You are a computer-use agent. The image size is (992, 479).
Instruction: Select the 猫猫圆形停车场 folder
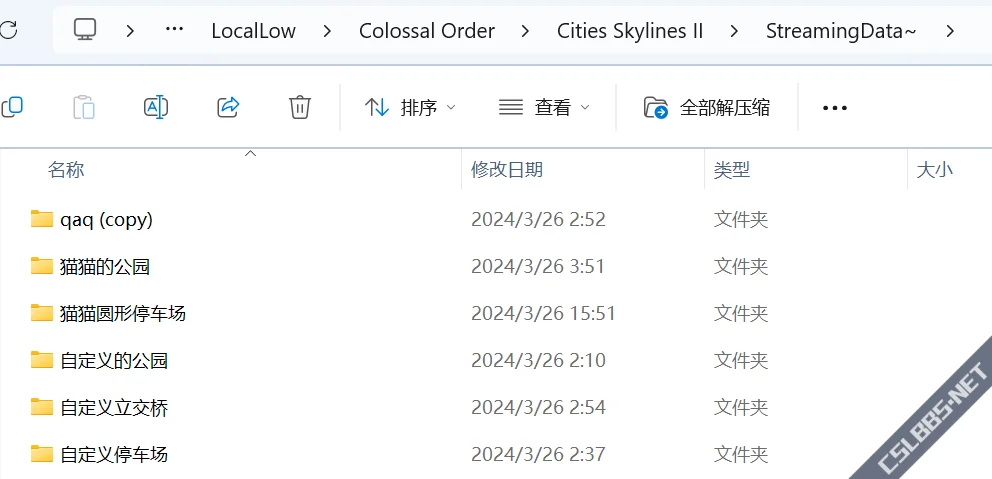point(122,313)
